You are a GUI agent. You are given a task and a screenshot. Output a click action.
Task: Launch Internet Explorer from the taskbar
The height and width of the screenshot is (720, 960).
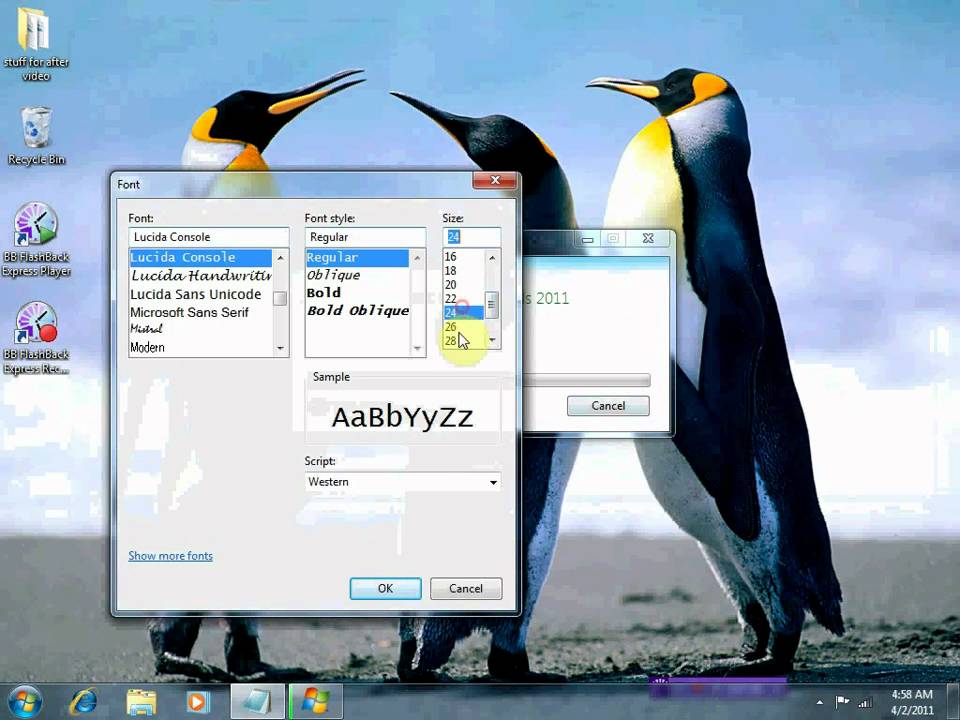[x=84, y=702]
